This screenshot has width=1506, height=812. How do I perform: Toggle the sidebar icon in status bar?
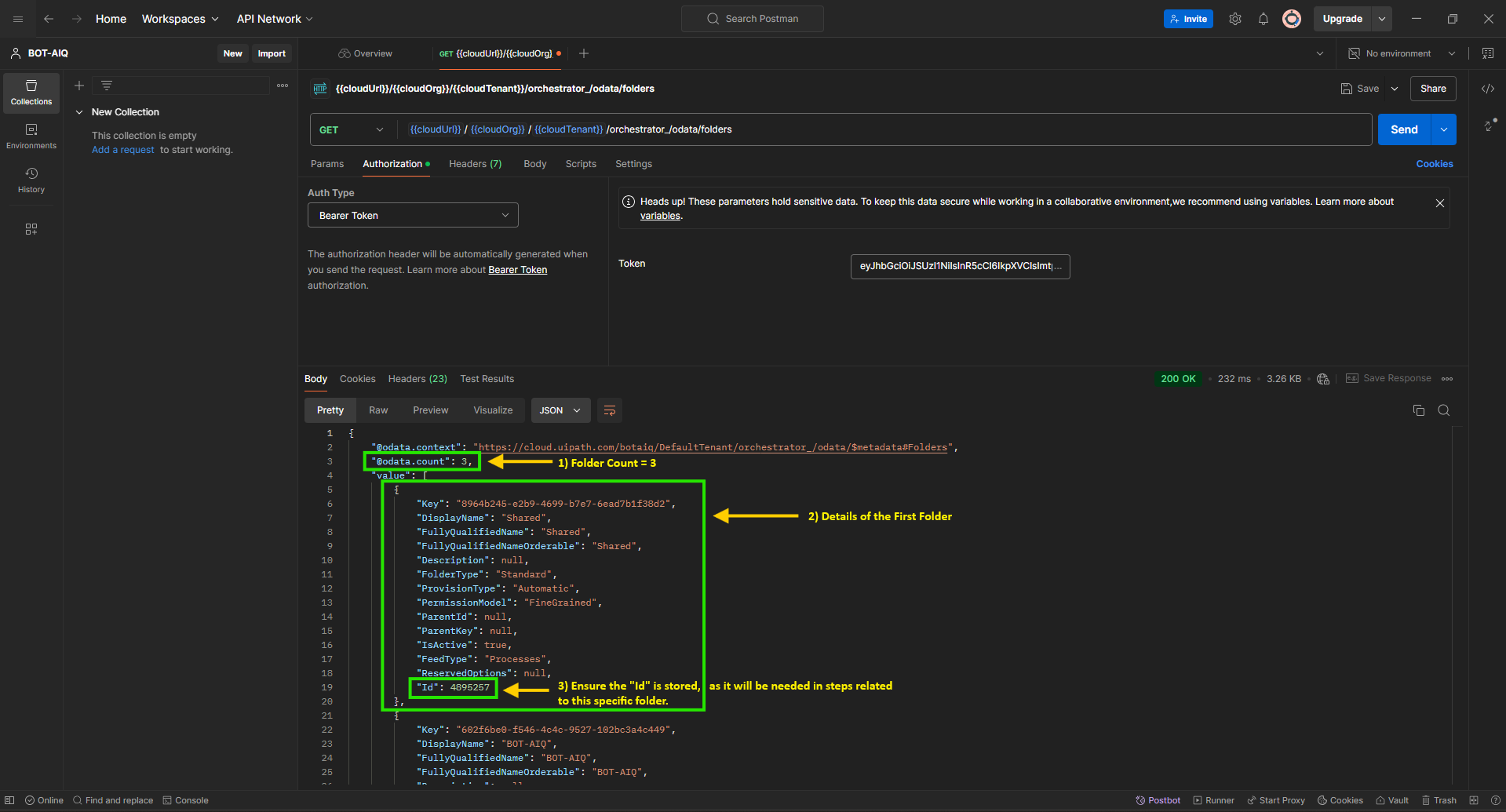coord(9,800)
